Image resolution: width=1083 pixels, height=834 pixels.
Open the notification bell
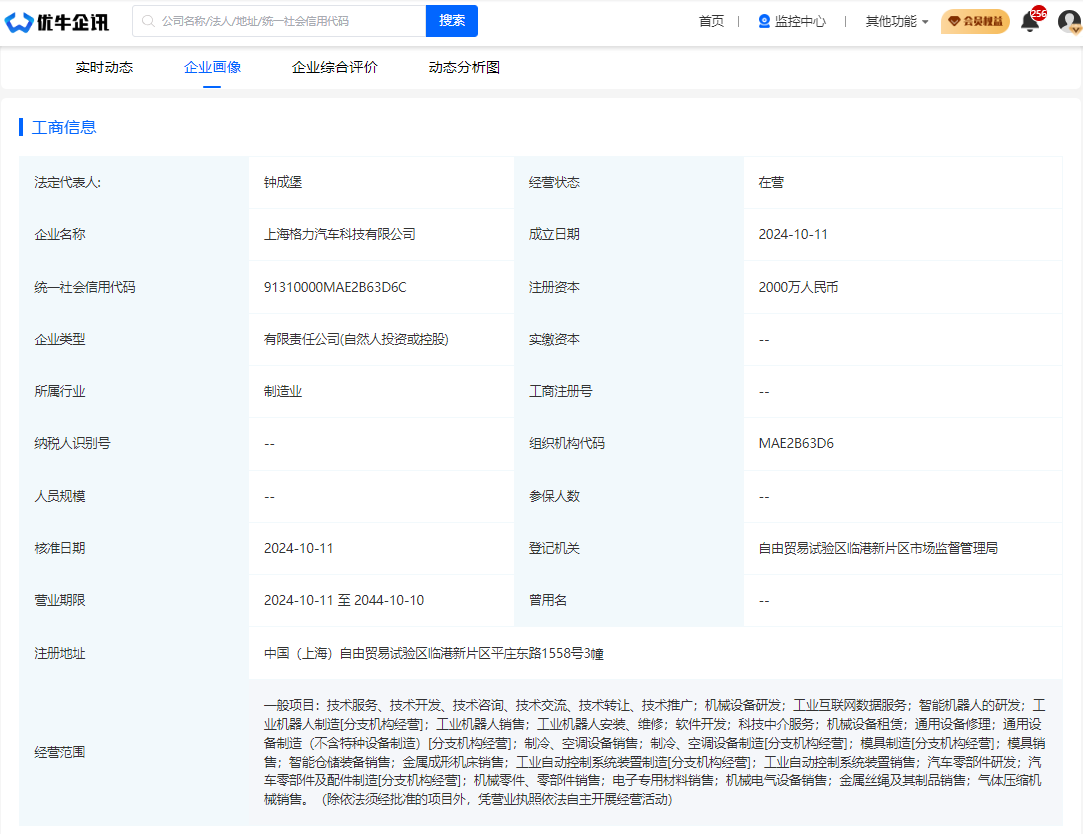click(1029, 22)
